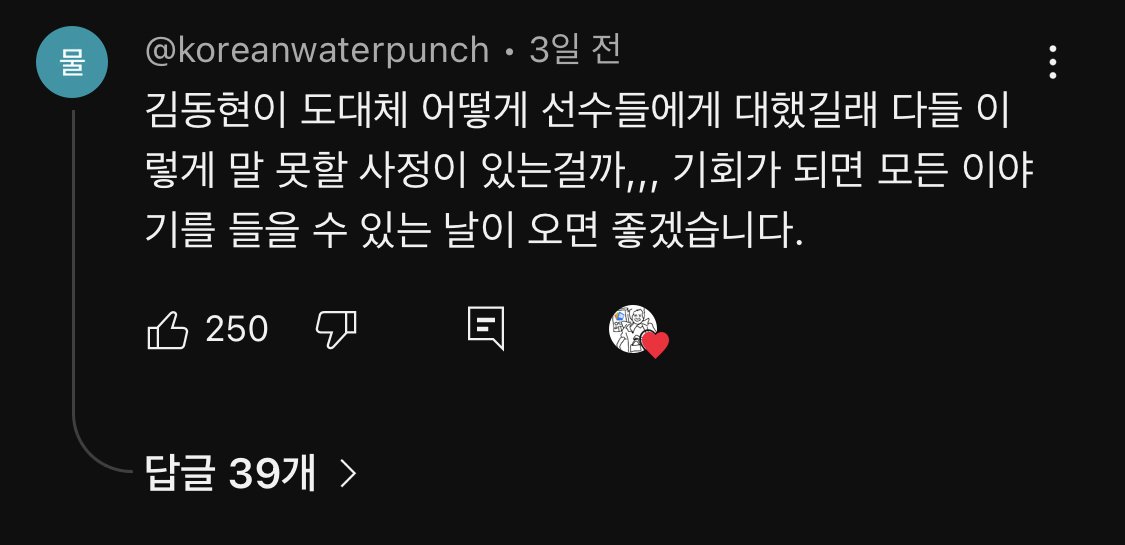1125x545 pixels.
Task: Tap the reply speech bubble icon
Action: (x=486, y=328)
